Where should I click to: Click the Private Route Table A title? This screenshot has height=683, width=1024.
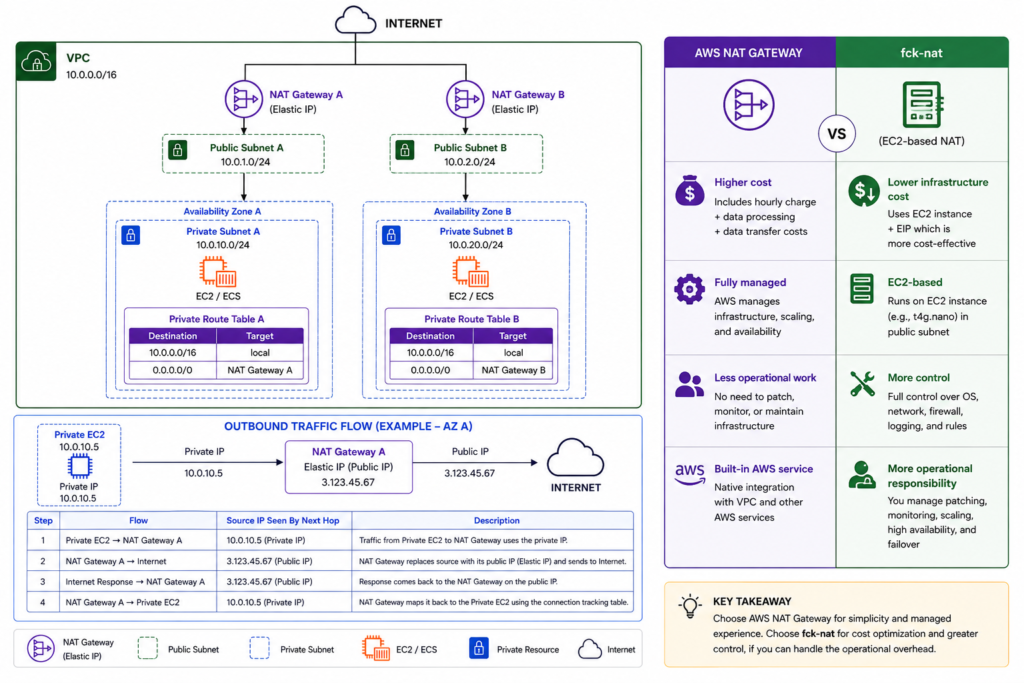click(217, 319)
